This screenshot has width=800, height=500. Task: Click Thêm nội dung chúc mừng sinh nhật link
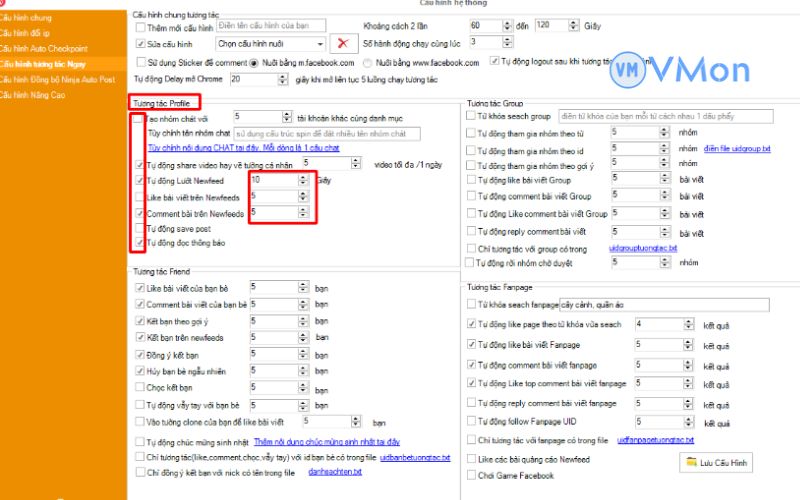click(326, 441)
